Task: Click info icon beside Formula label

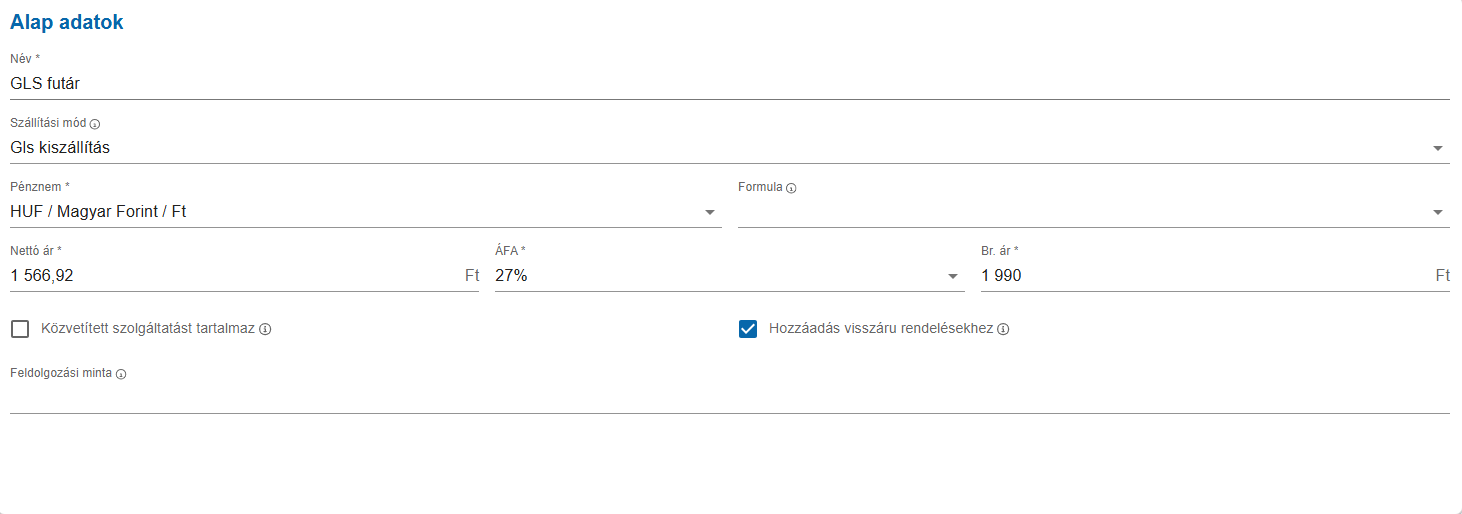Action: (x=791, y=188)
